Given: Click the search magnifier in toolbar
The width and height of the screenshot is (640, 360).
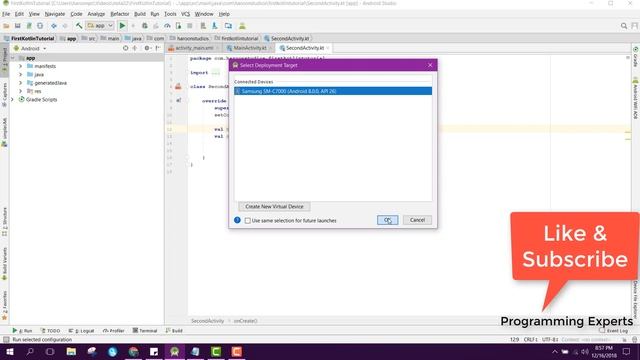Looking at the screenshot, I should point(624,26).
